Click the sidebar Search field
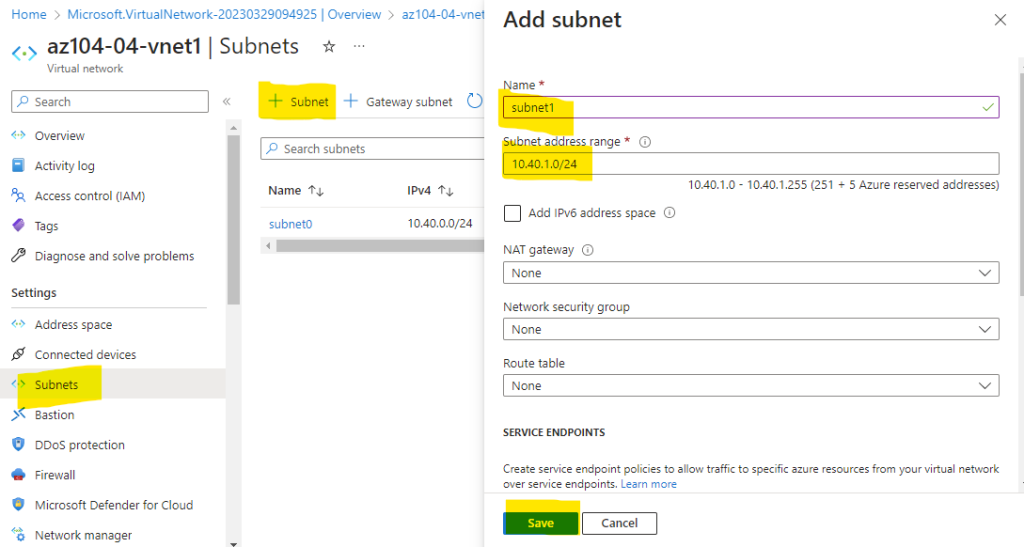The image size is (1024, 547). coord(110,101)
